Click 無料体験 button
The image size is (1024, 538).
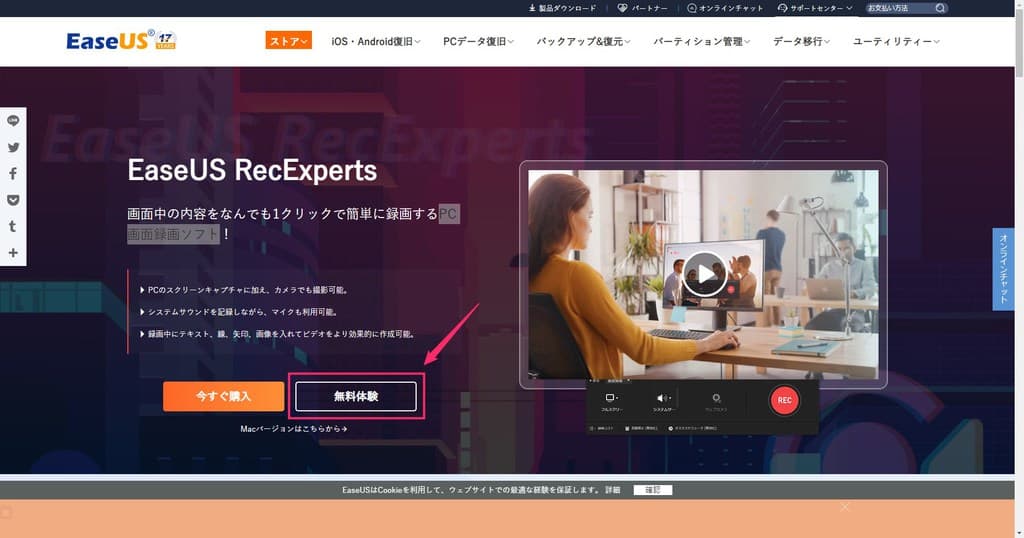tap(356, 396)
